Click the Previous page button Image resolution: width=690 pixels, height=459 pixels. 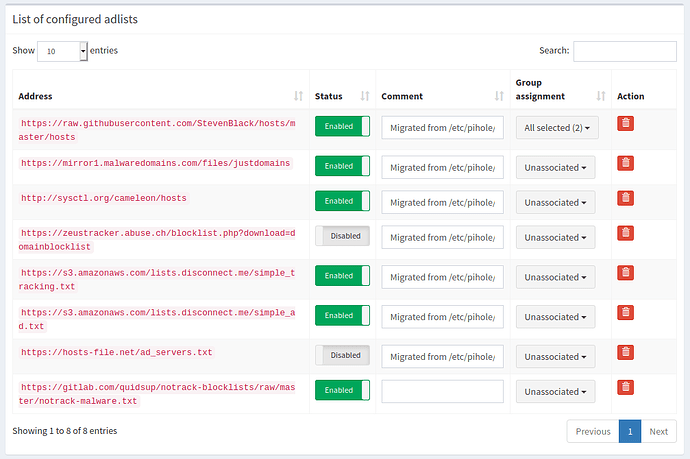pyautogui.click(x=592, y=431)
